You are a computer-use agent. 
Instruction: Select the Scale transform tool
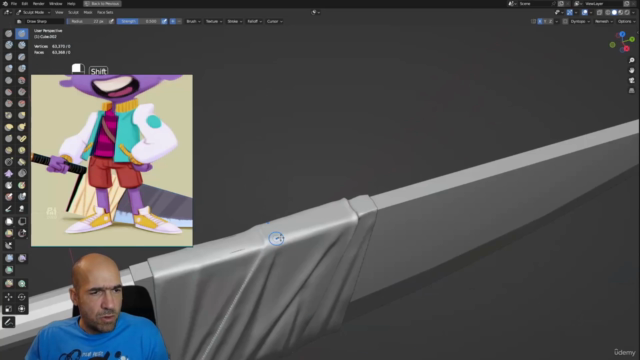(x=9, y=309)
